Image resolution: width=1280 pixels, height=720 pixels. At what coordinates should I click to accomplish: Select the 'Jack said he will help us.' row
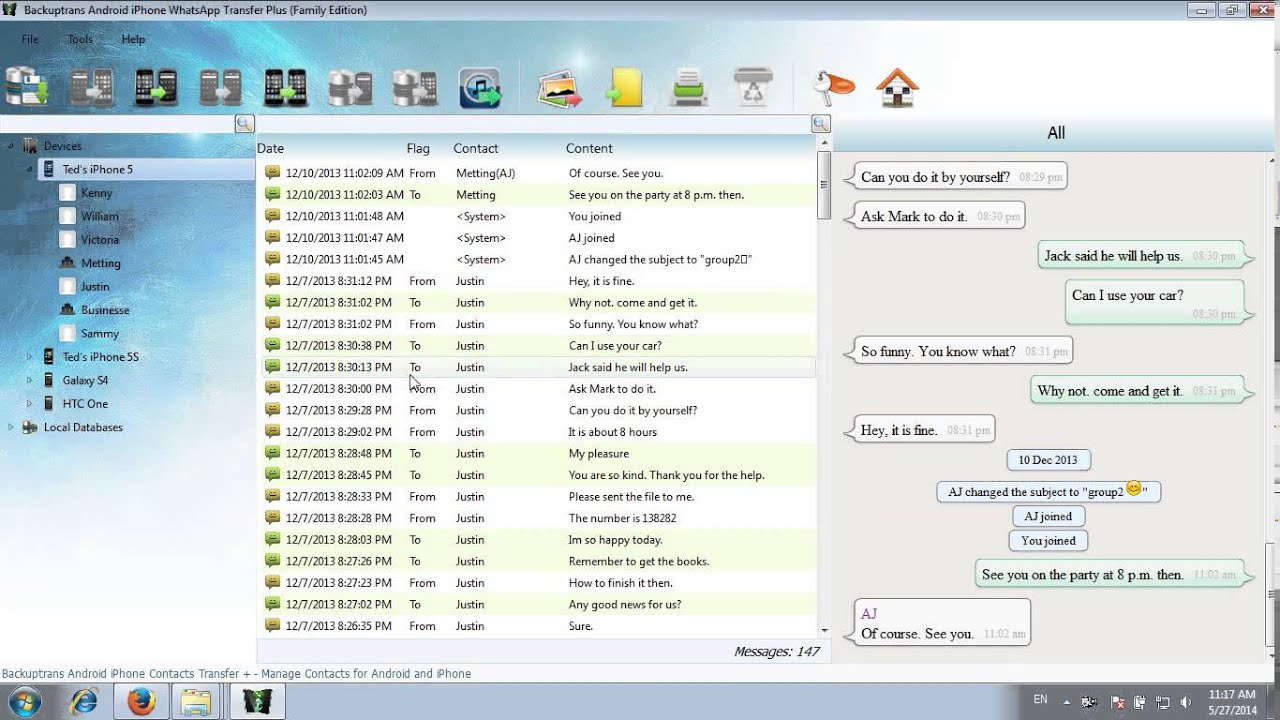(x=537, y=367)
